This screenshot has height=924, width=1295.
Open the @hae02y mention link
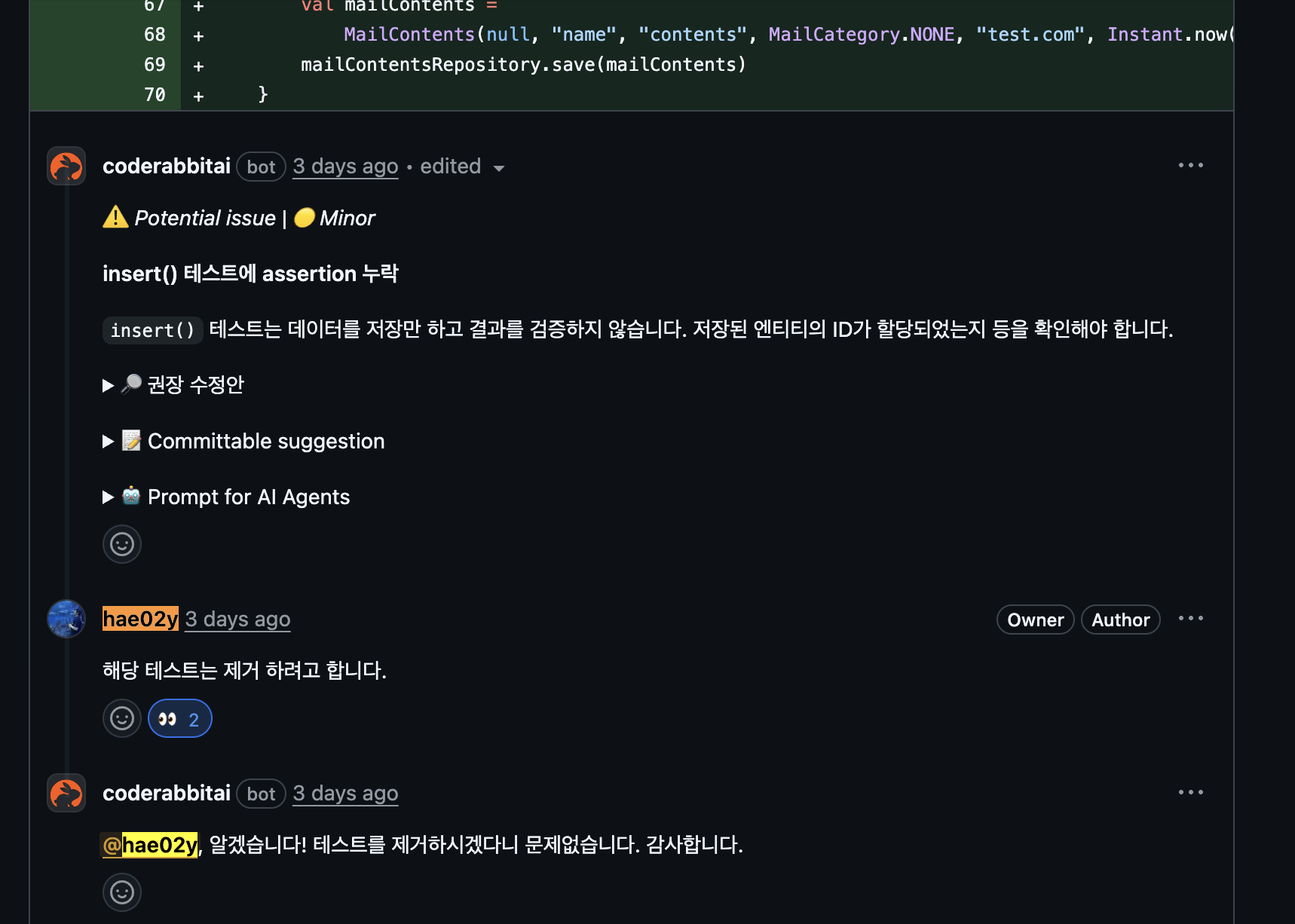click(x=149, y=845)
